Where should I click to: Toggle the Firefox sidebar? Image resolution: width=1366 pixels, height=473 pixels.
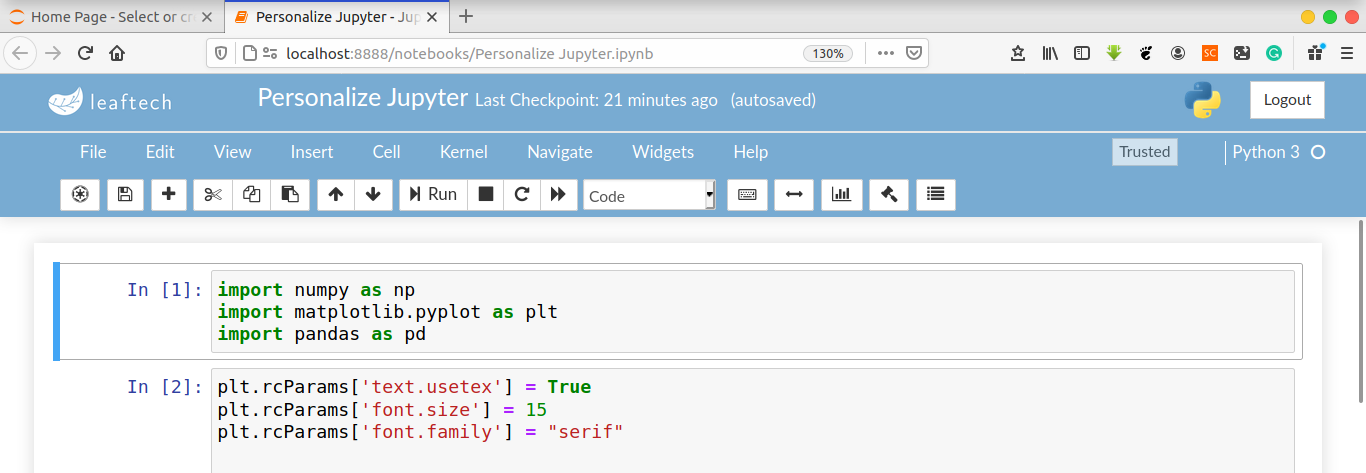[1081, 54]
